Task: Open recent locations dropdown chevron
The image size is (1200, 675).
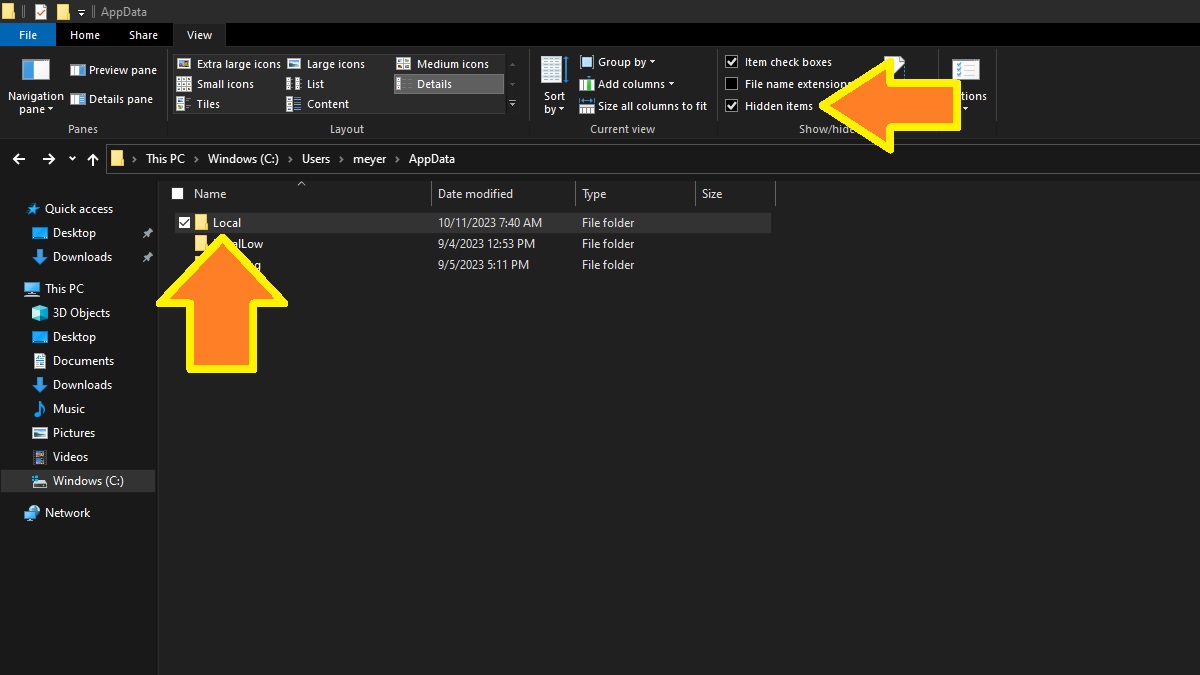Action: 72,159
